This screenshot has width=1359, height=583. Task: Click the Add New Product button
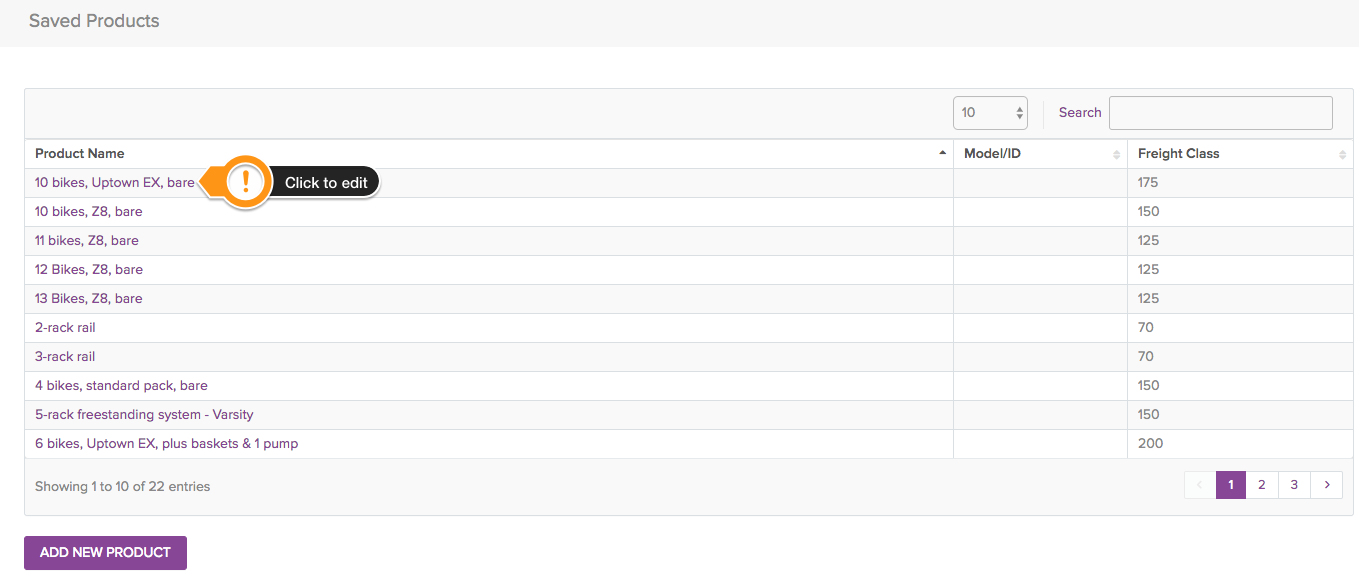(105, 553)
